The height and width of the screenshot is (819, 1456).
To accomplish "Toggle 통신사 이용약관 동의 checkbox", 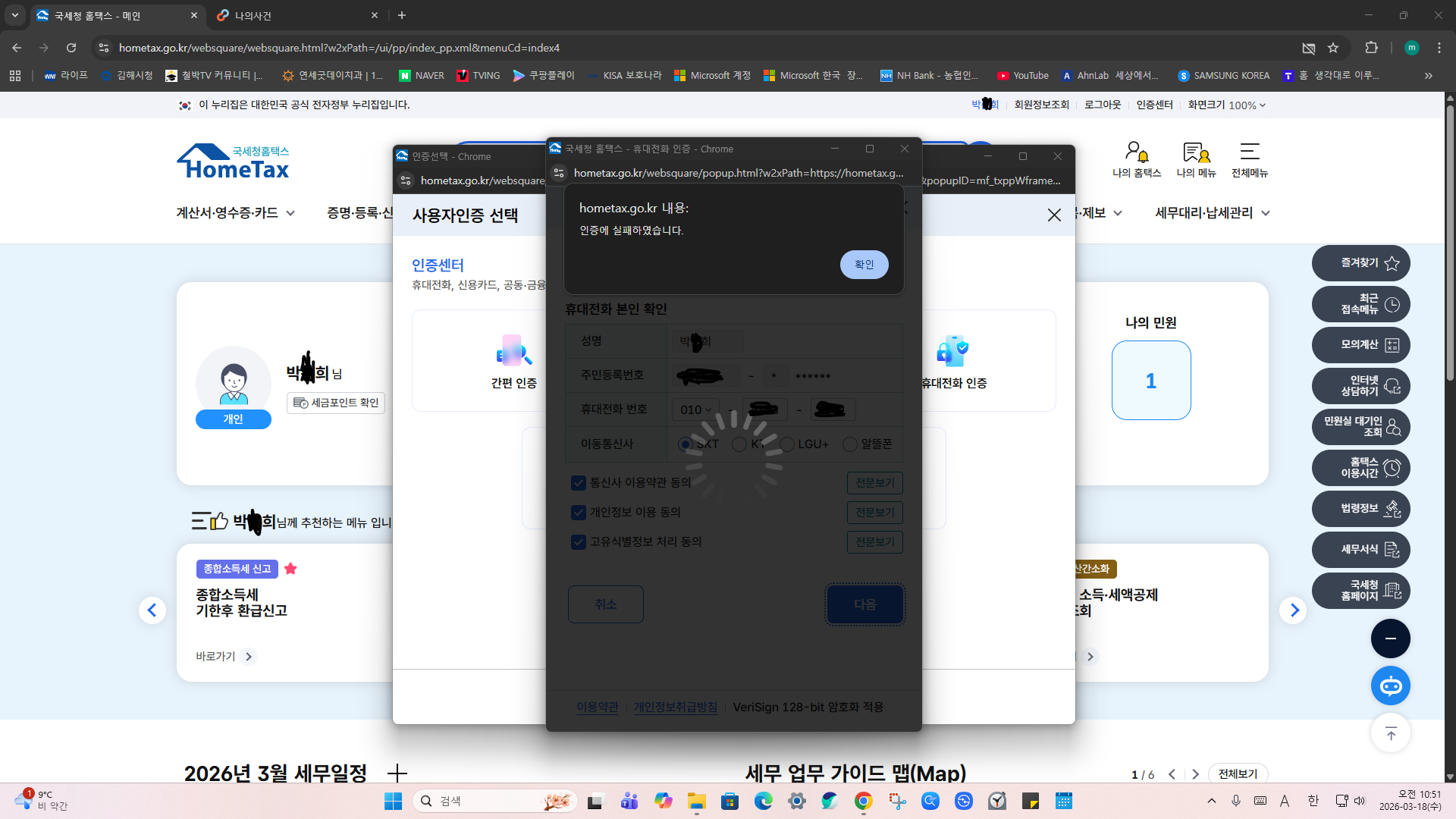I will [x=579, y=483].
